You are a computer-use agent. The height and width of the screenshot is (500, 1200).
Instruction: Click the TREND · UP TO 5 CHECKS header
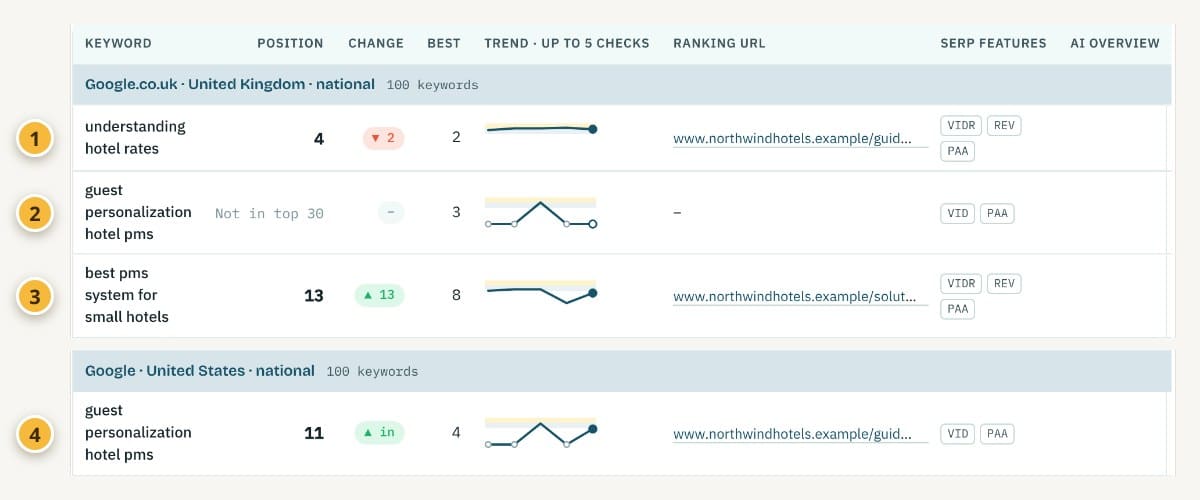click(567, 43)
